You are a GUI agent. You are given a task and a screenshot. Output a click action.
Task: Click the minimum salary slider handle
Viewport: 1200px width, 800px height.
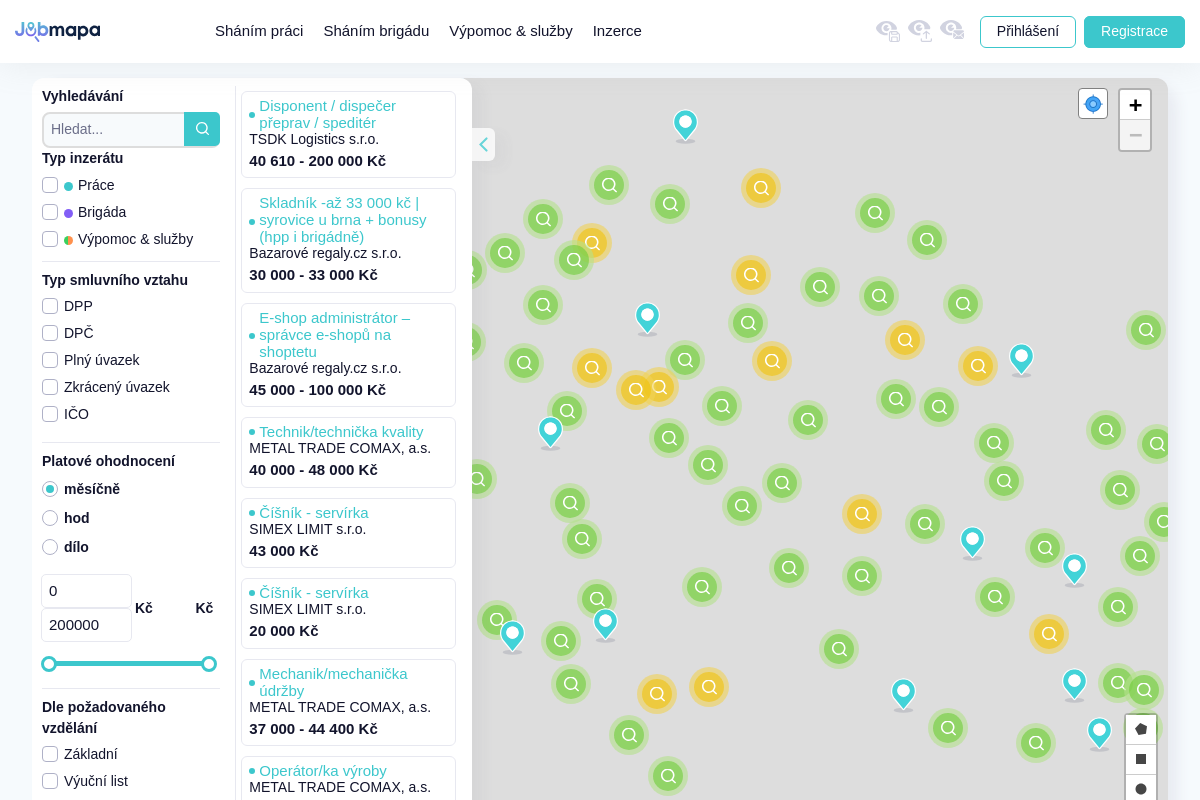49,664
